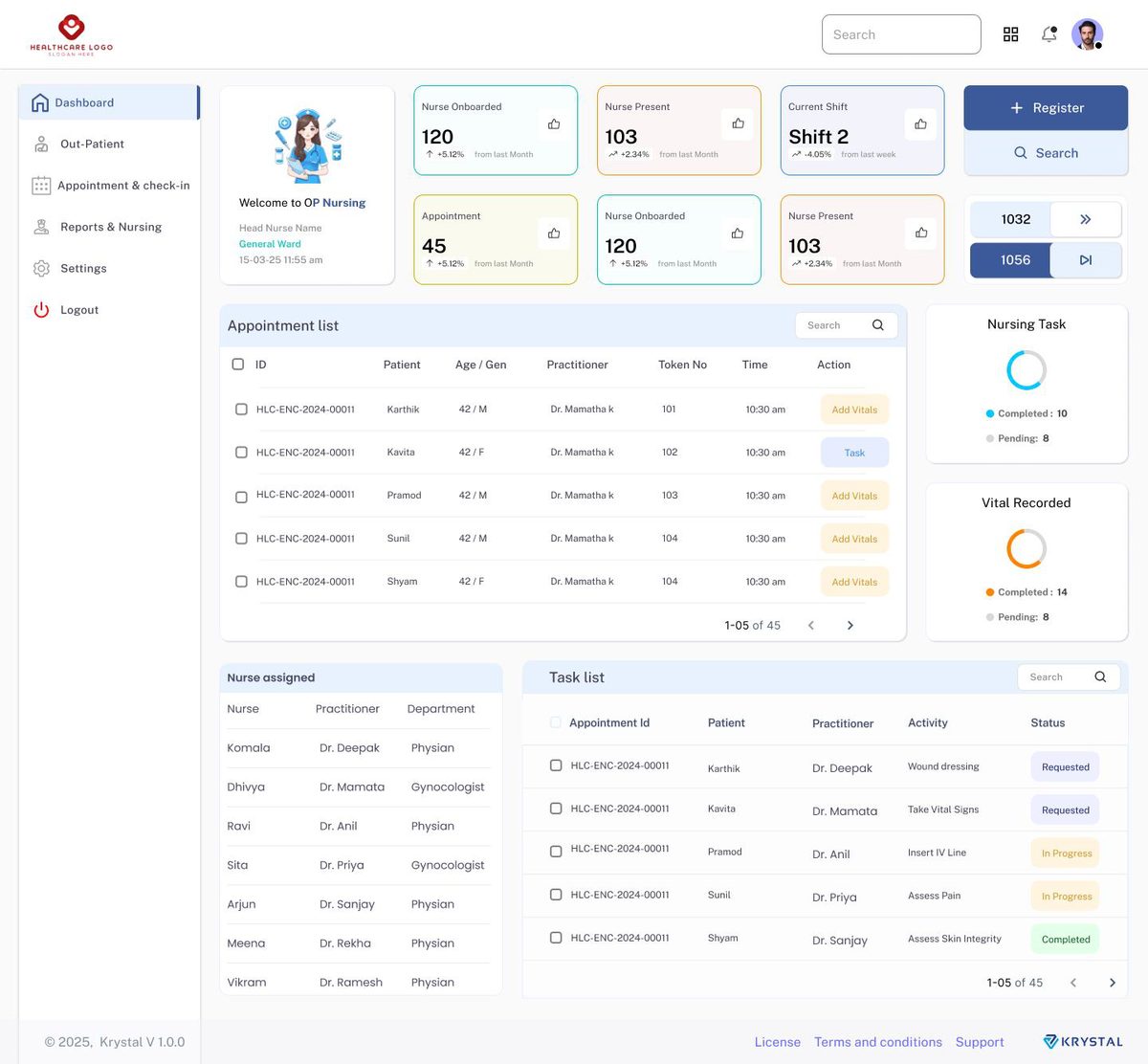Click the Search button below Register
Image resolution: width=1148 pixels, height=1064 pixels.
(1046, 153)
